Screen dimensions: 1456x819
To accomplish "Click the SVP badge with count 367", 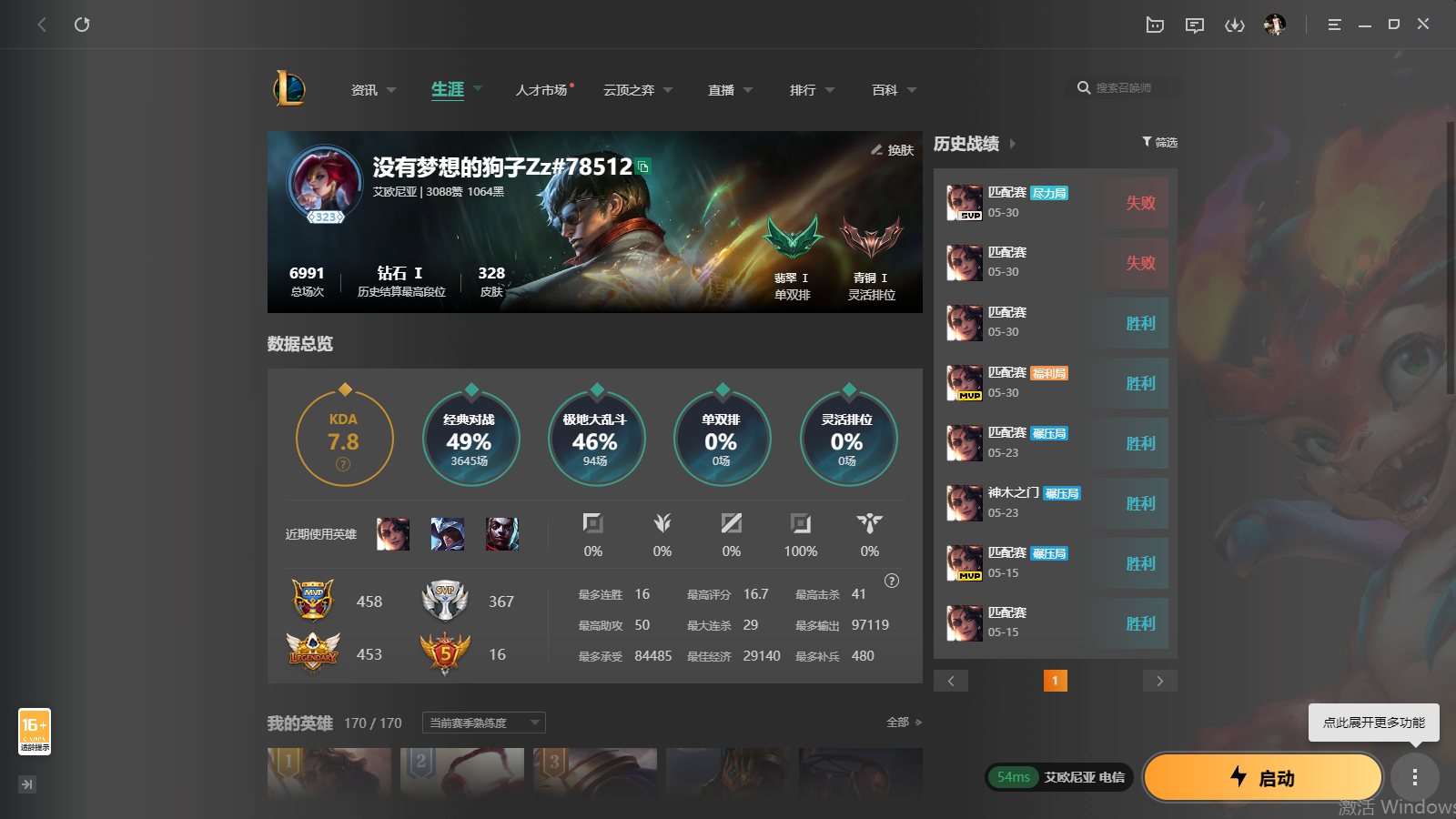I will [445, 600].
